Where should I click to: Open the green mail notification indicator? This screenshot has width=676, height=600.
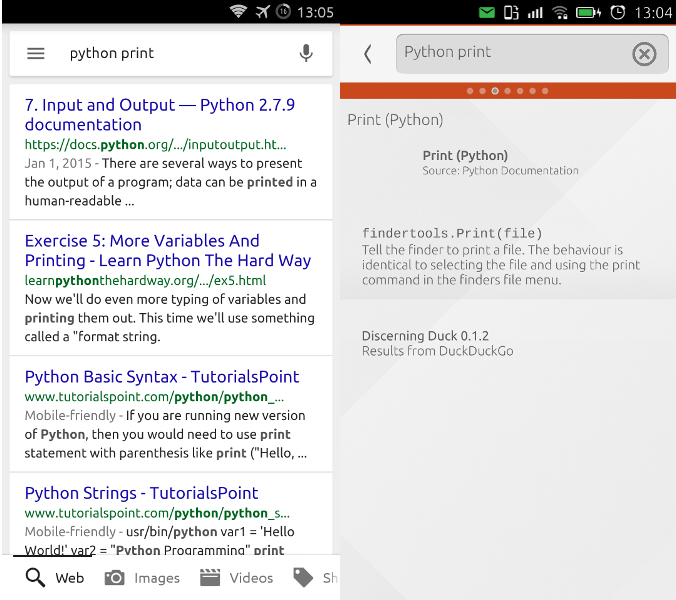(487, 13)
